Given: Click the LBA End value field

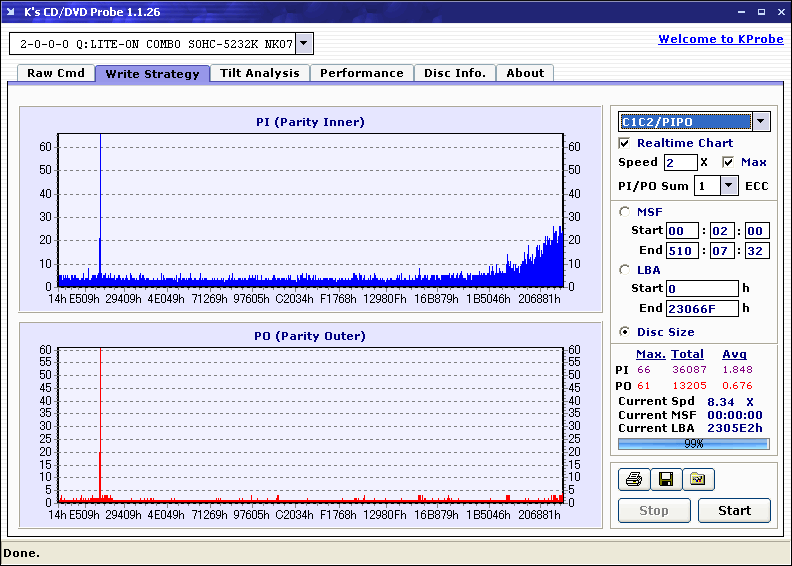Looking at the screenshot, I should tap(702, 309).
